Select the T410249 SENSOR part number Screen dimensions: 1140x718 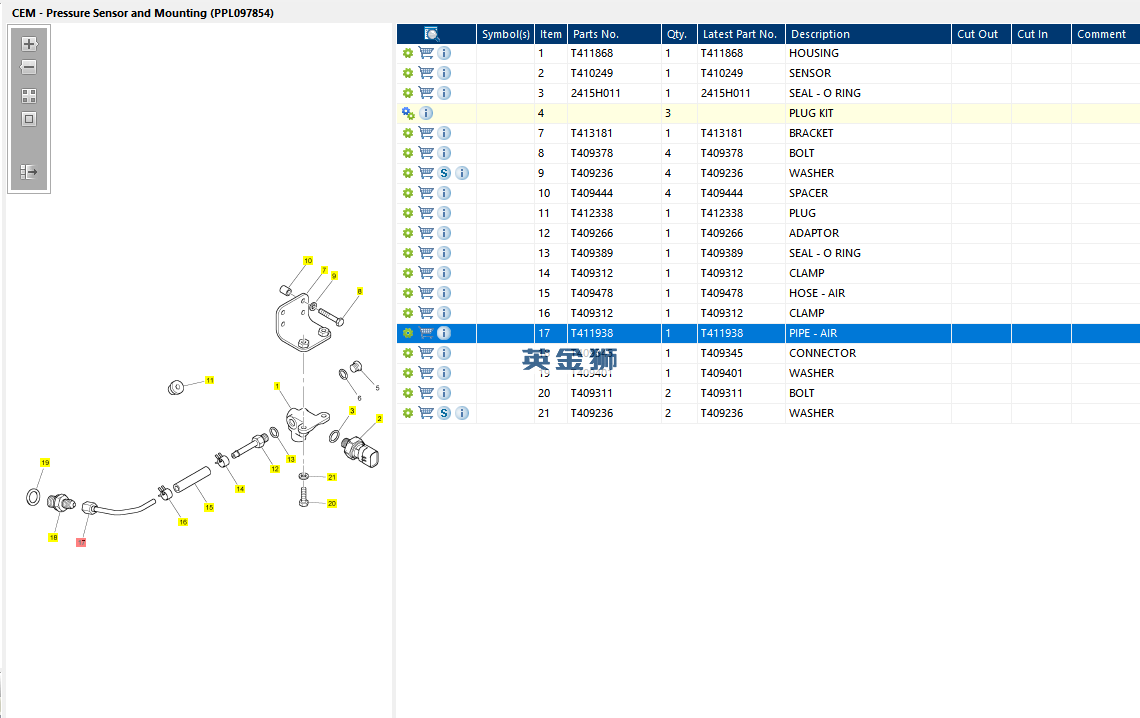coord(614,73)
